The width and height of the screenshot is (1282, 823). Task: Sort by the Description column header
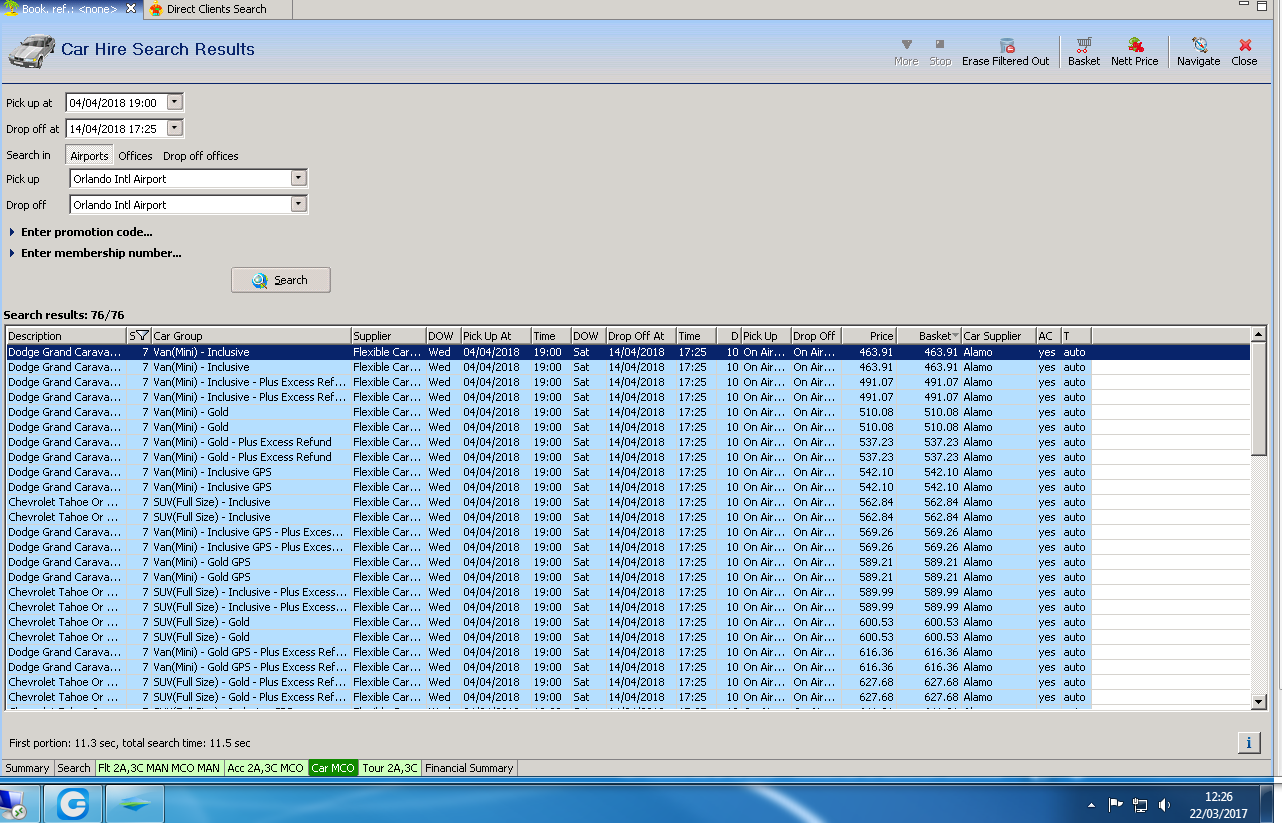pyautogui.click(x=66, y=336)
